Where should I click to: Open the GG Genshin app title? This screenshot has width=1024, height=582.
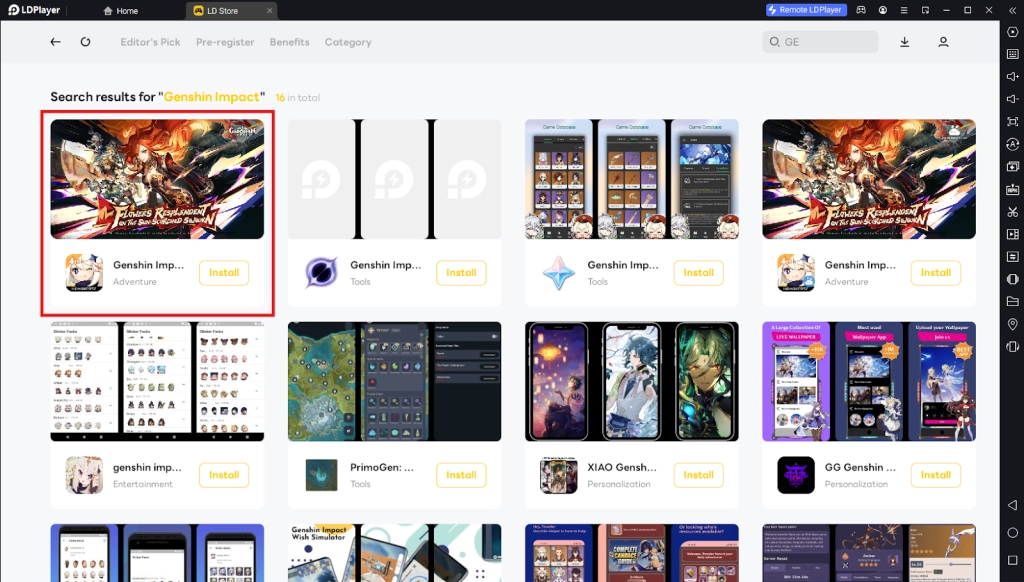click(860, 467)
